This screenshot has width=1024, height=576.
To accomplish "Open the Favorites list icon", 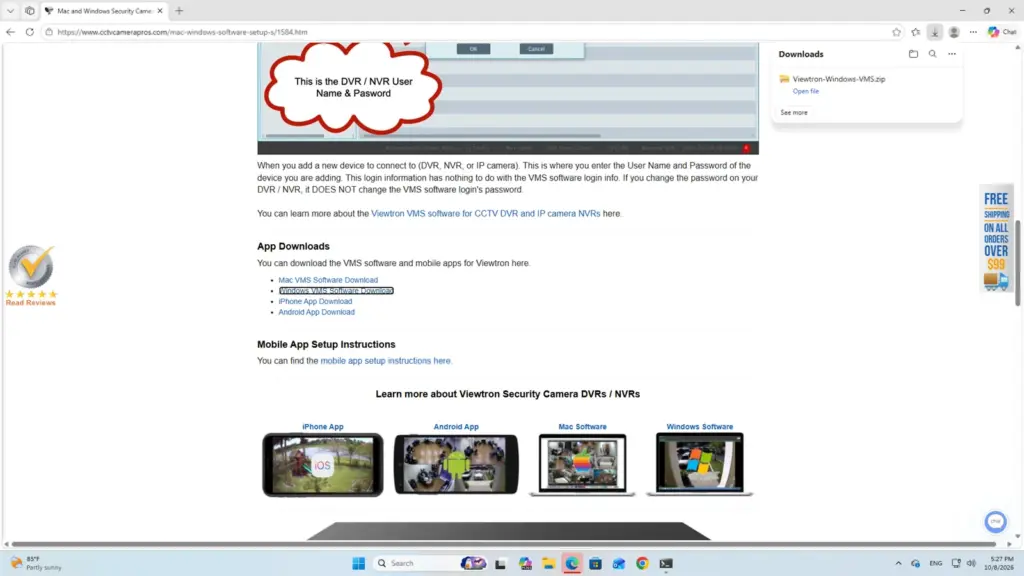I will (916, 31).
